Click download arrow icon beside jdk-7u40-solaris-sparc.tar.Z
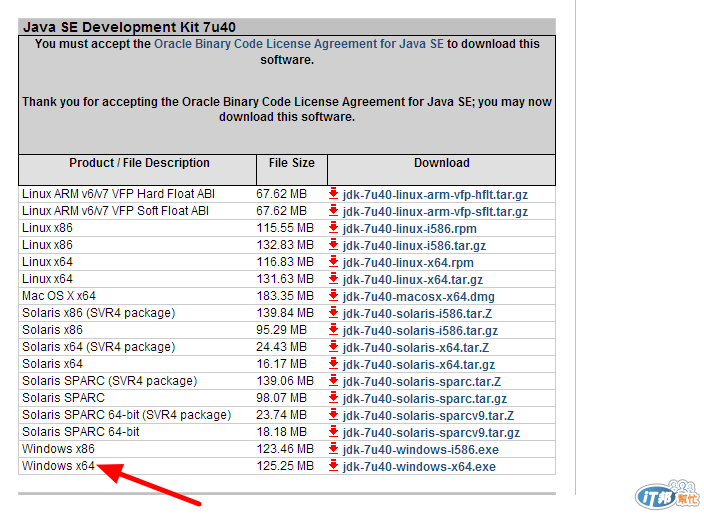This screenshot has width=704, height=516. point(333,381)
